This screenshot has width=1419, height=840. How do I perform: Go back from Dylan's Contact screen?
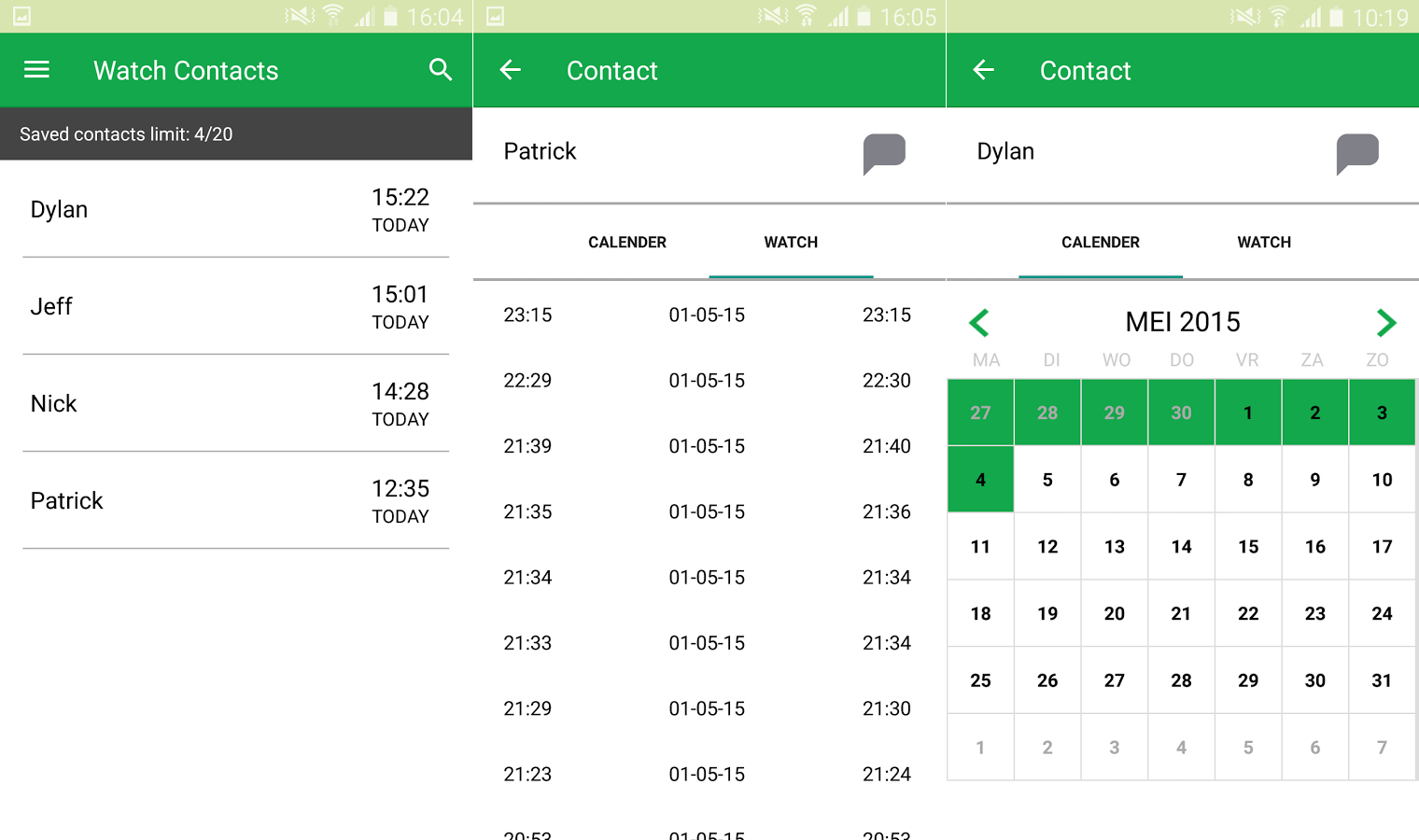click(983, 70)
